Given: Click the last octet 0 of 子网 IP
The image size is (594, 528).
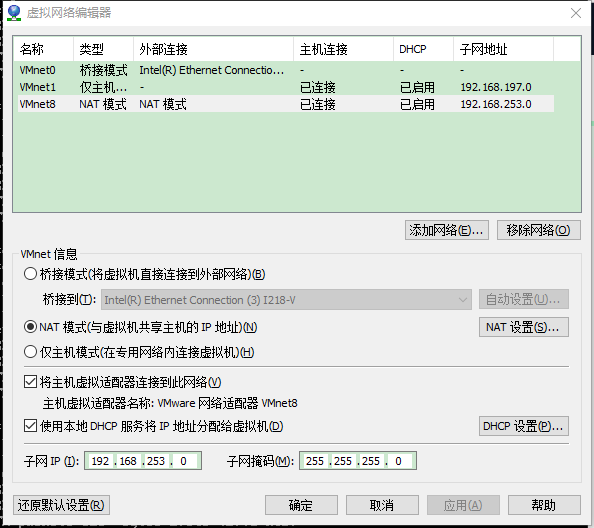Looking at the screenshot, I should pos(183,461).
